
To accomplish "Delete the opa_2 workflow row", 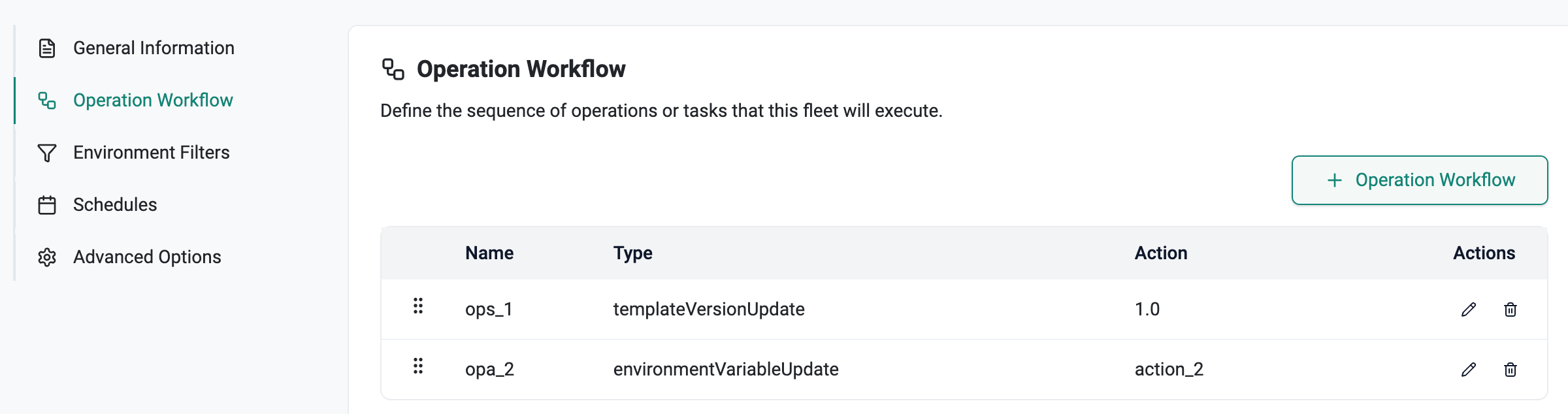I will click(1511, 370).
